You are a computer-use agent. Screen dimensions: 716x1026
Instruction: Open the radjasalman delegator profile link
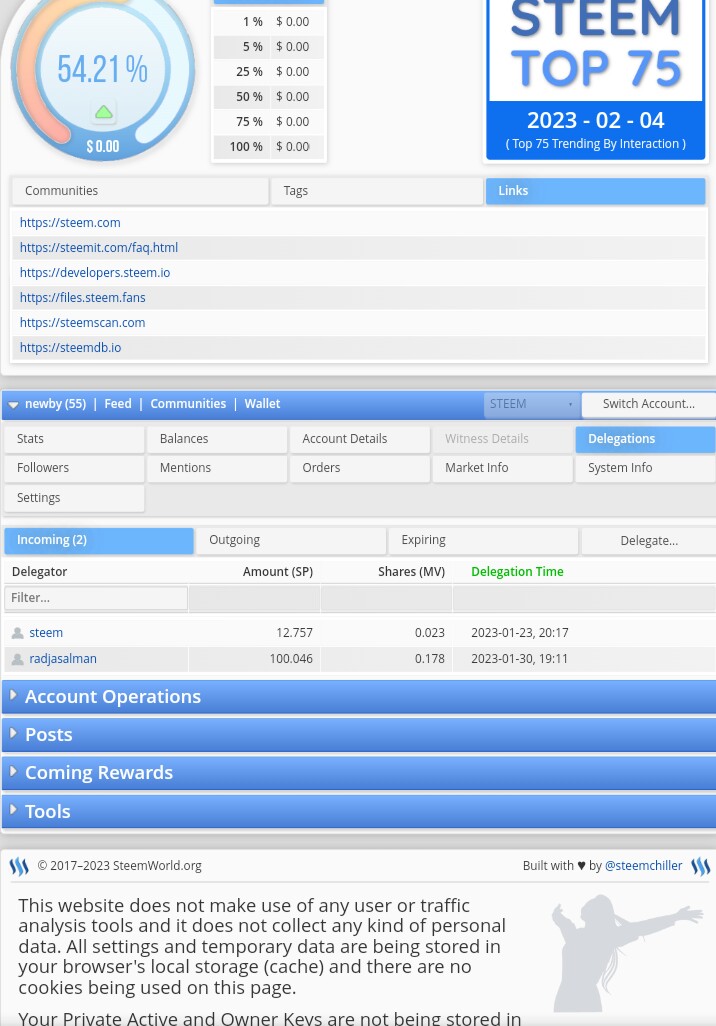click(x=63, y=659)
